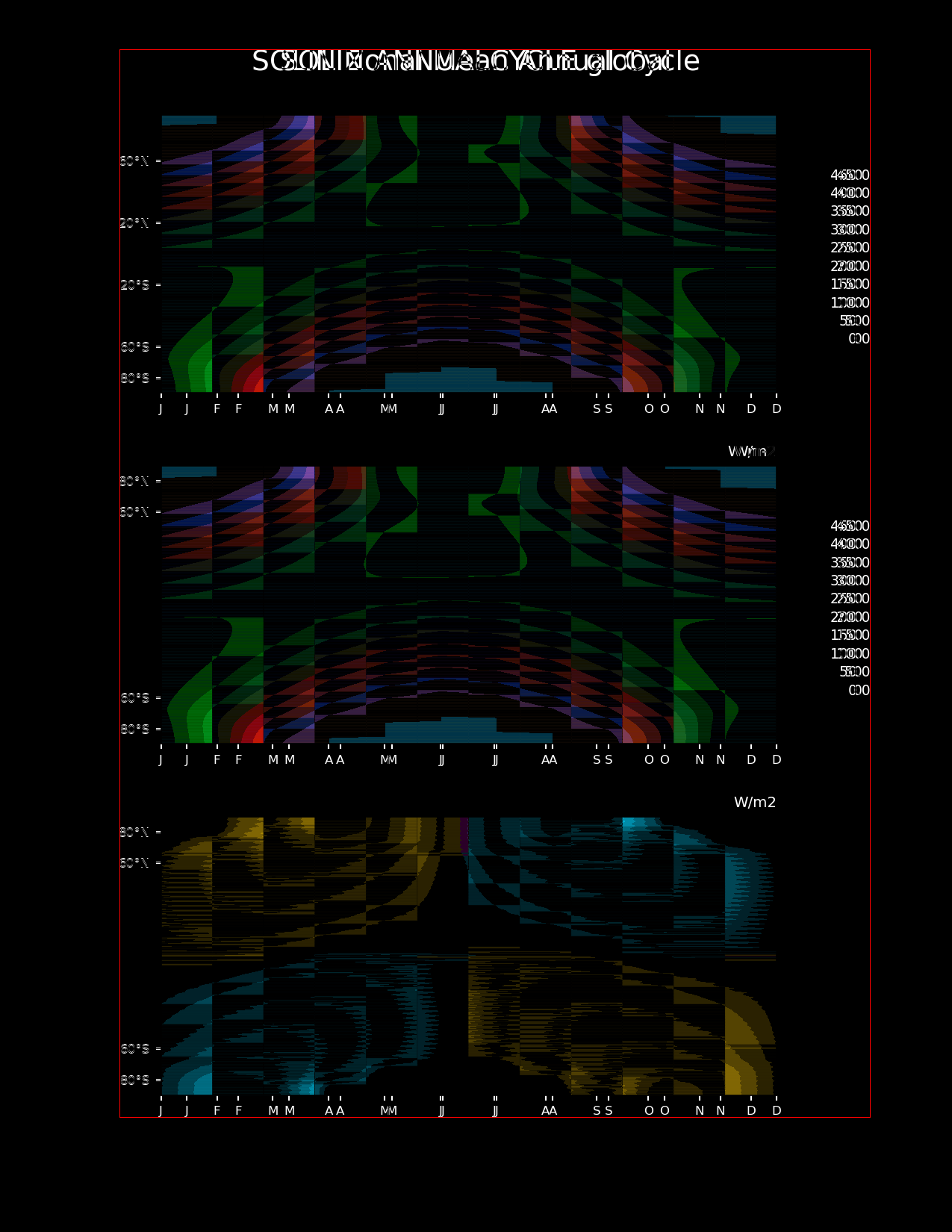The width and height of the screenshot is (952, 1232).
Task: Click the middle panel colorbar's highest value label
Action: 850,526
